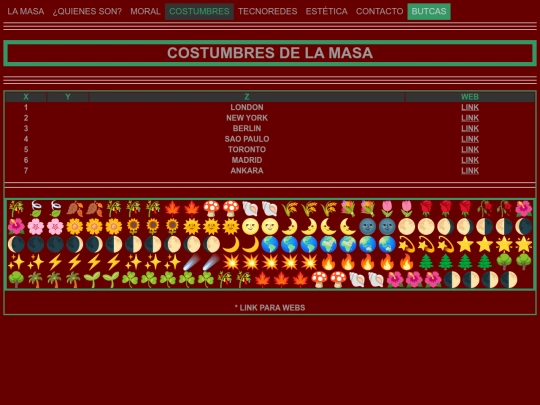
Task: Pick the comet emoji adjacent to the collision burst
Action: 211,262
